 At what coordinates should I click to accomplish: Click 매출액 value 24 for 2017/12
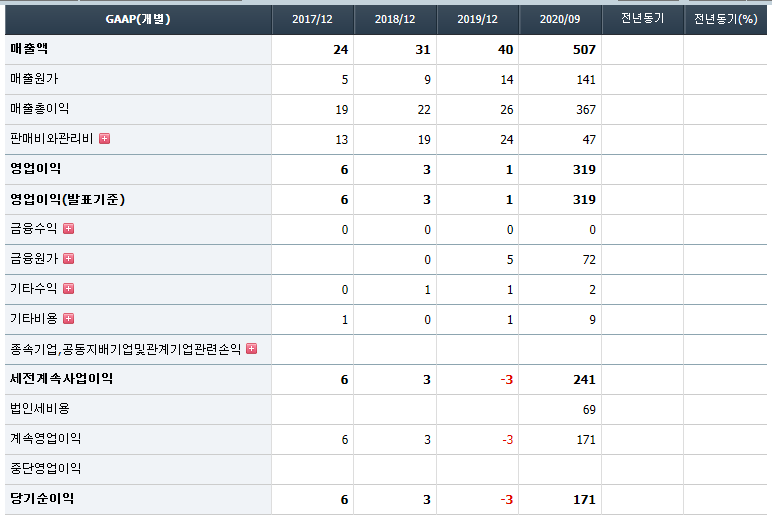341,50
